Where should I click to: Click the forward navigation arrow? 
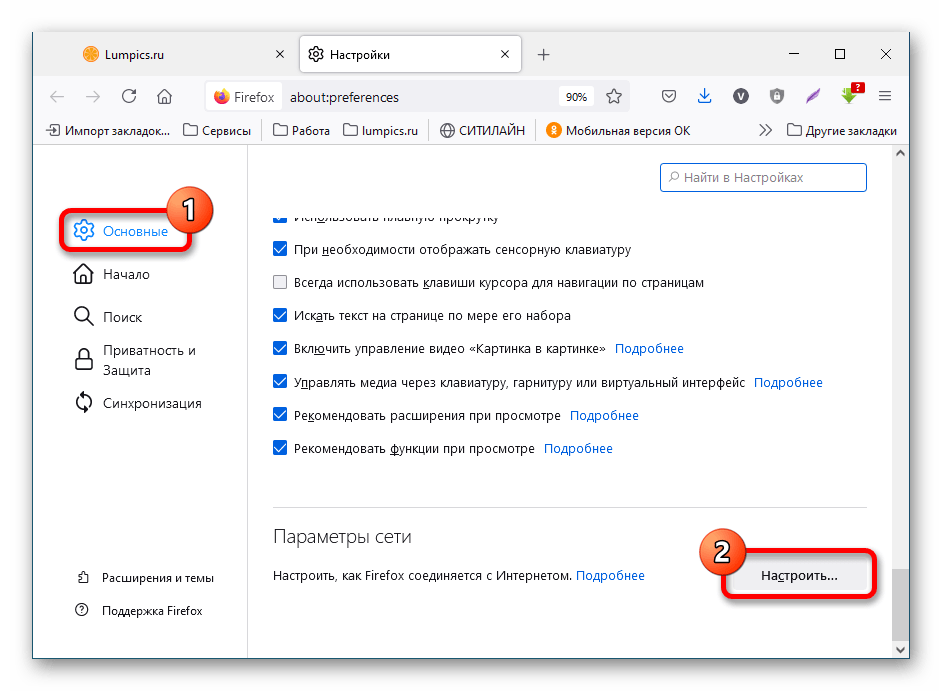coord(93,97)
